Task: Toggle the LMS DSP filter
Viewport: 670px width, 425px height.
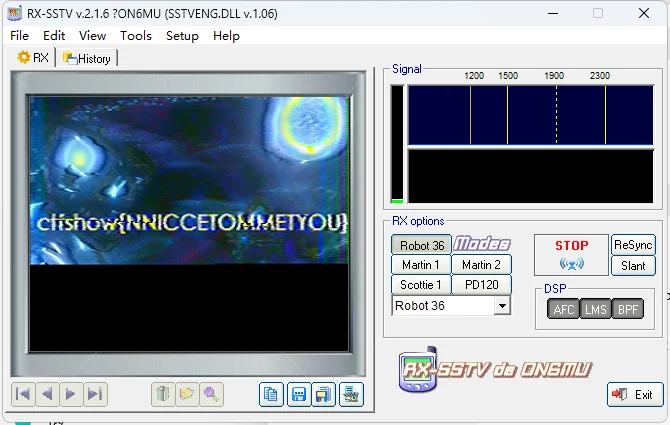Action: coord(595,309)
